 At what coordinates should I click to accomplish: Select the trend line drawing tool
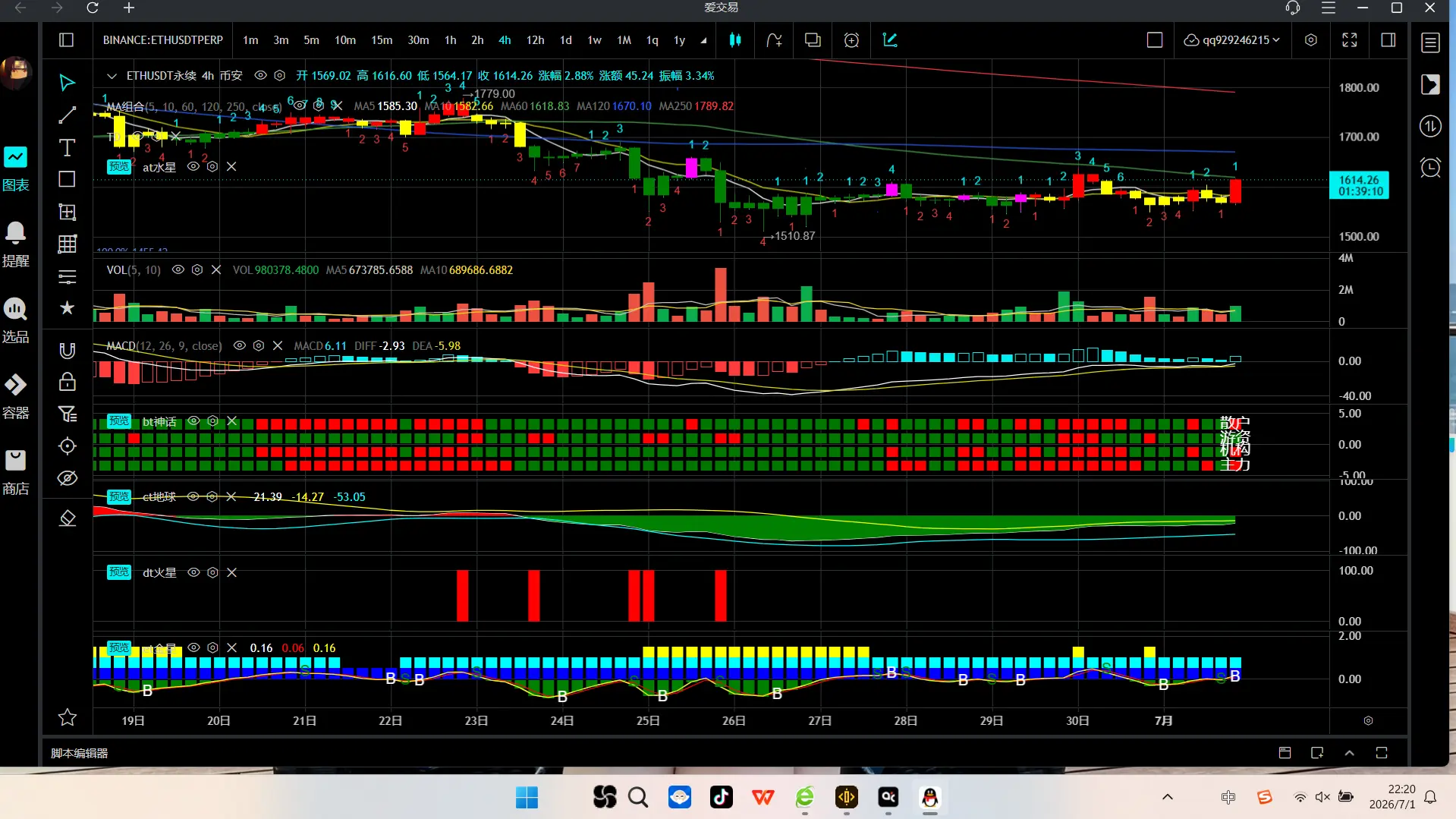pyautogui.click(x=67, y=115)
